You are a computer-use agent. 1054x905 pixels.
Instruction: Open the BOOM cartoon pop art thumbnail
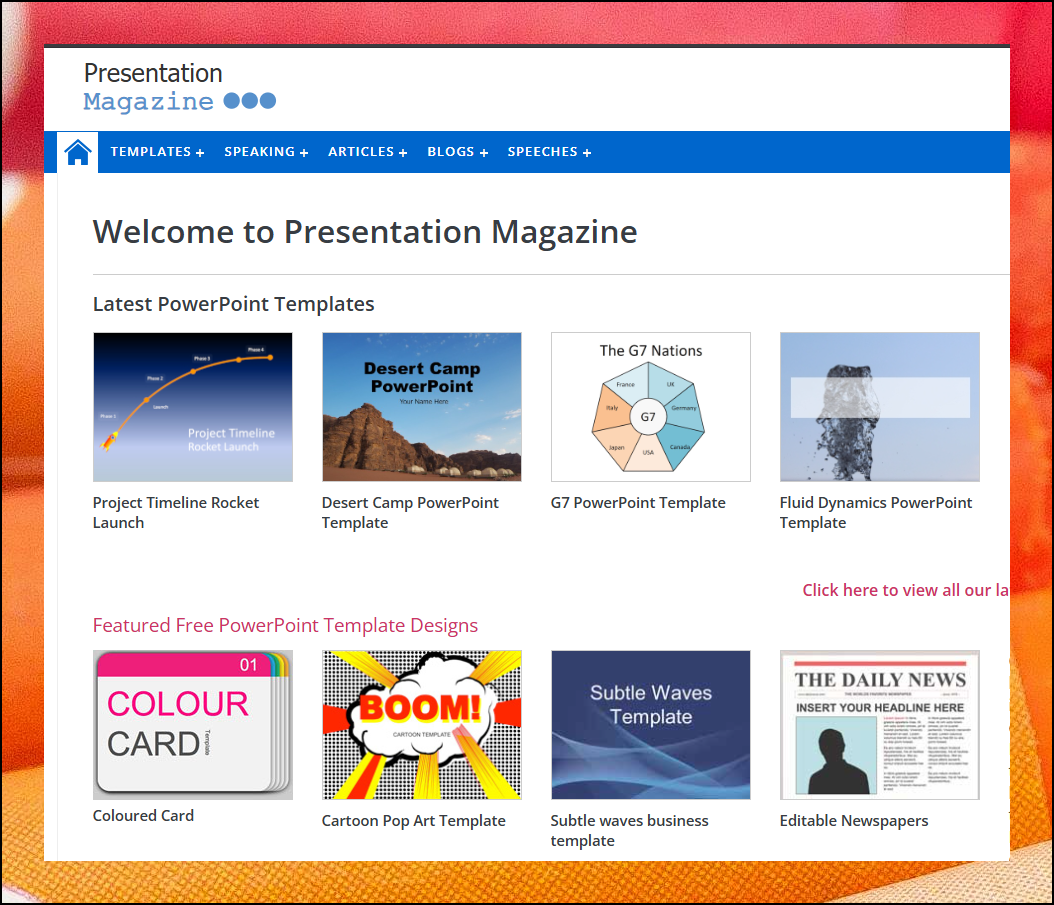[x=421, y=725]
